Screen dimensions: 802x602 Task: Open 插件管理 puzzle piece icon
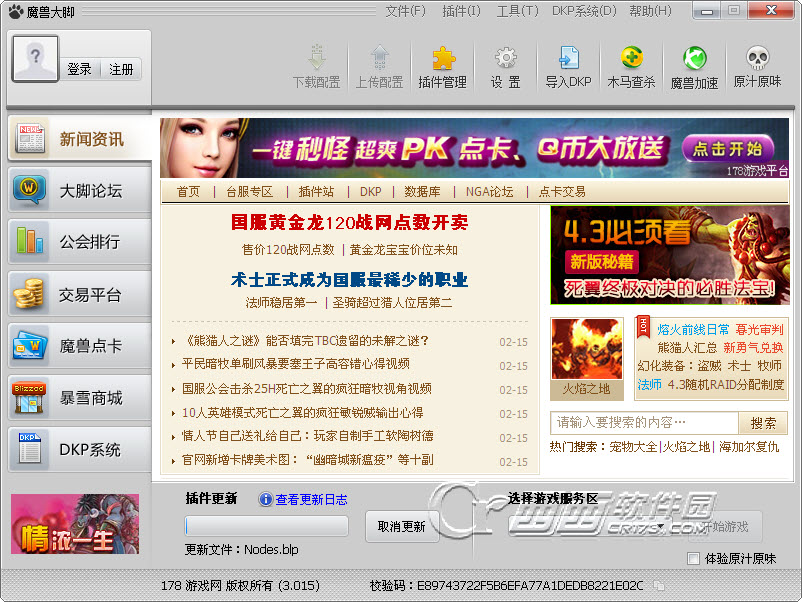click(x=443, y=58)
